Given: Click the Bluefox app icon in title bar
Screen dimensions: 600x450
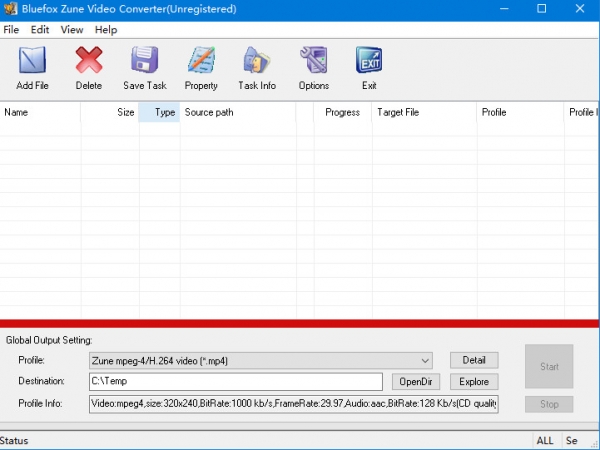Looking at the screenshot, I should 10,8.
